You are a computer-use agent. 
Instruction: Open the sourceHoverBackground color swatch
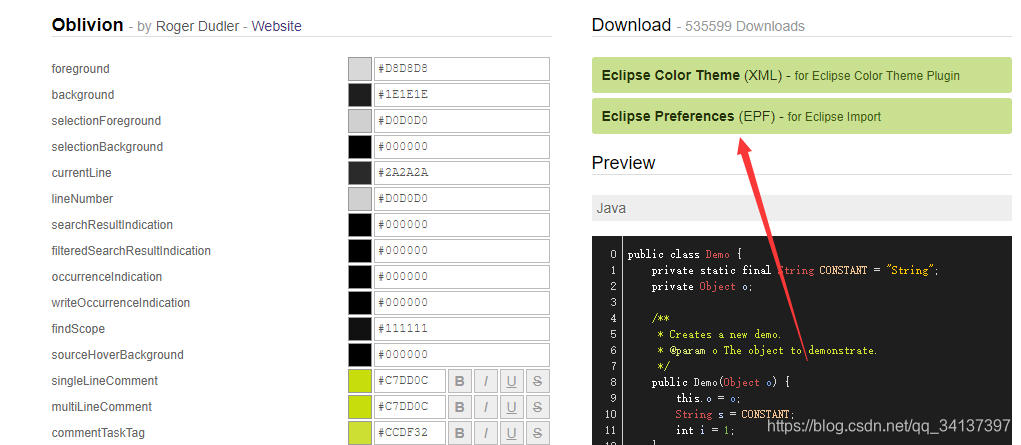tap(359, 356)
